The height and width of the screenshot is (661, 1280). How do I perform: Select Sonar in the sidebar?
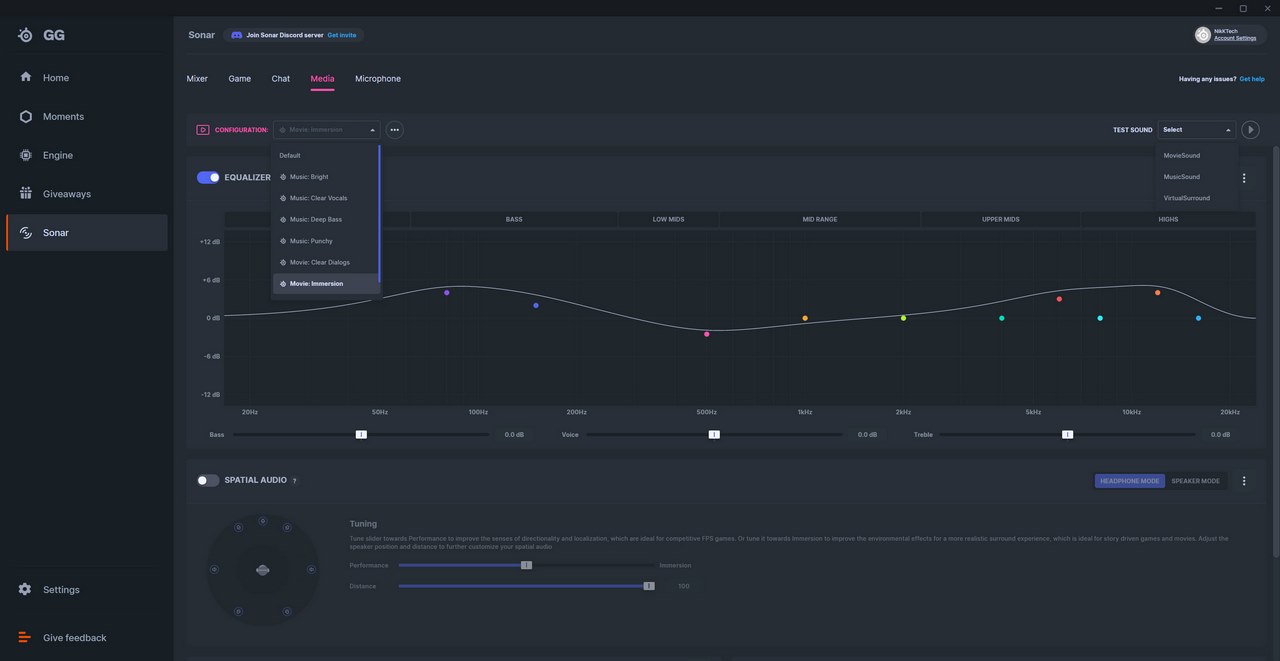[86, 233]
